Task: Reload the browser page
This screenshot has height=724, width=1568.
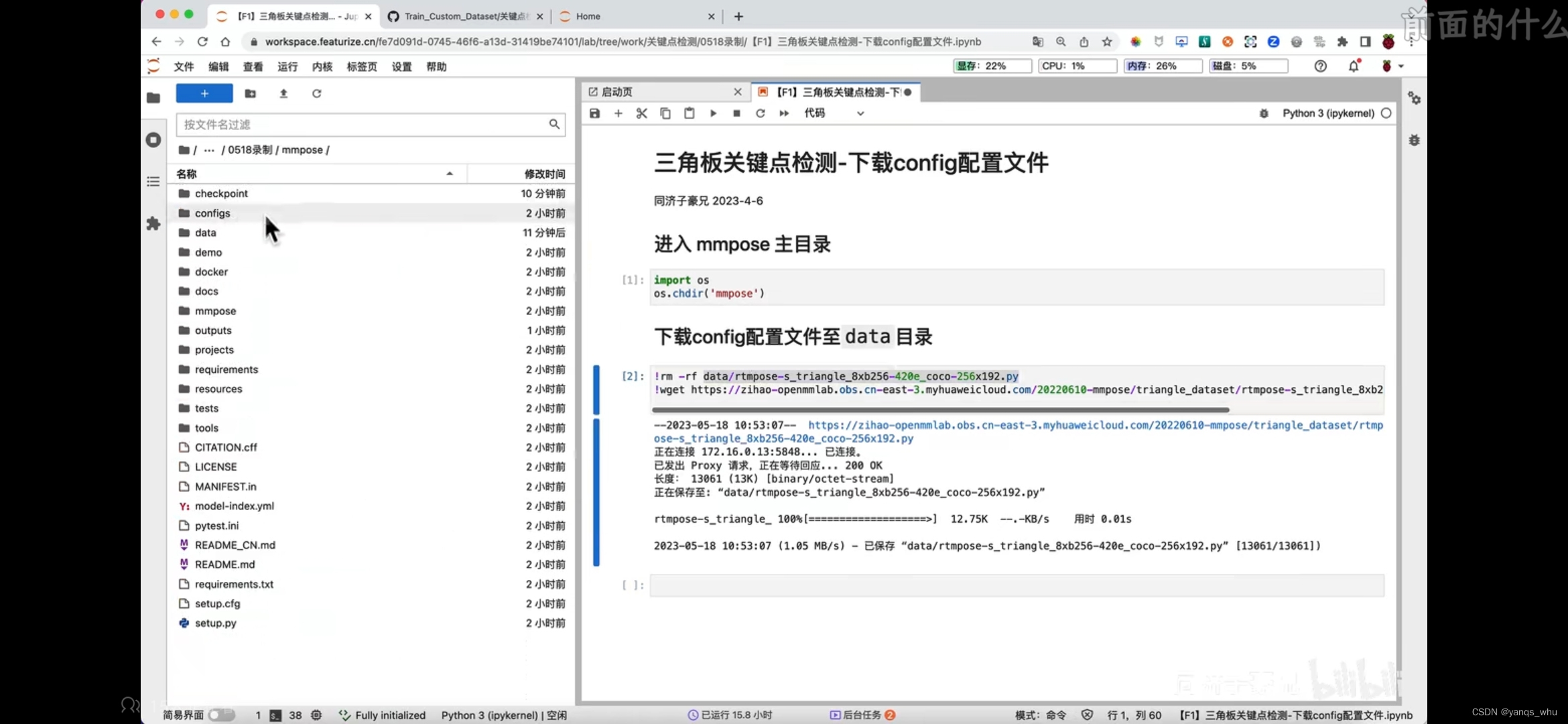Action: 202,42
